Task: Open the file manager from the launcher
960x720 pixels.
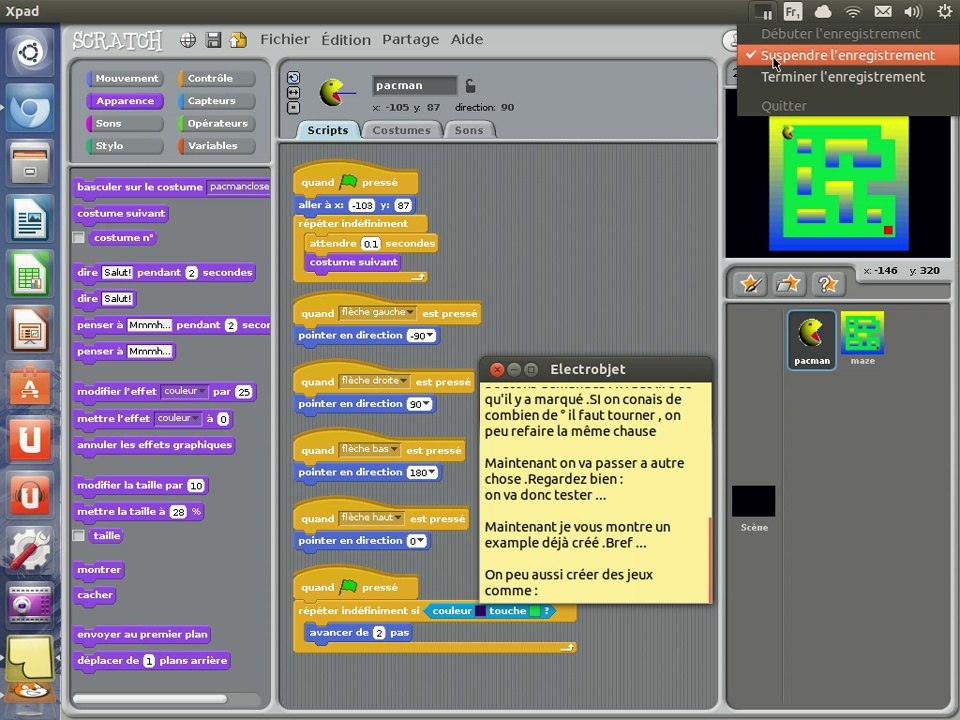Action: (x=29, y=163)
